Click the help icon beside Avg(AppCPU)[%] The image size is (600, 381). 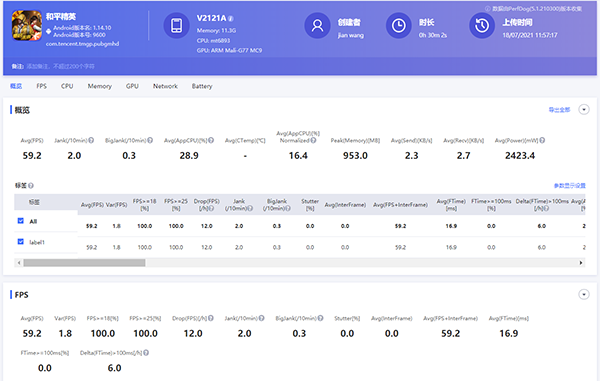click(x=211, y=140)
